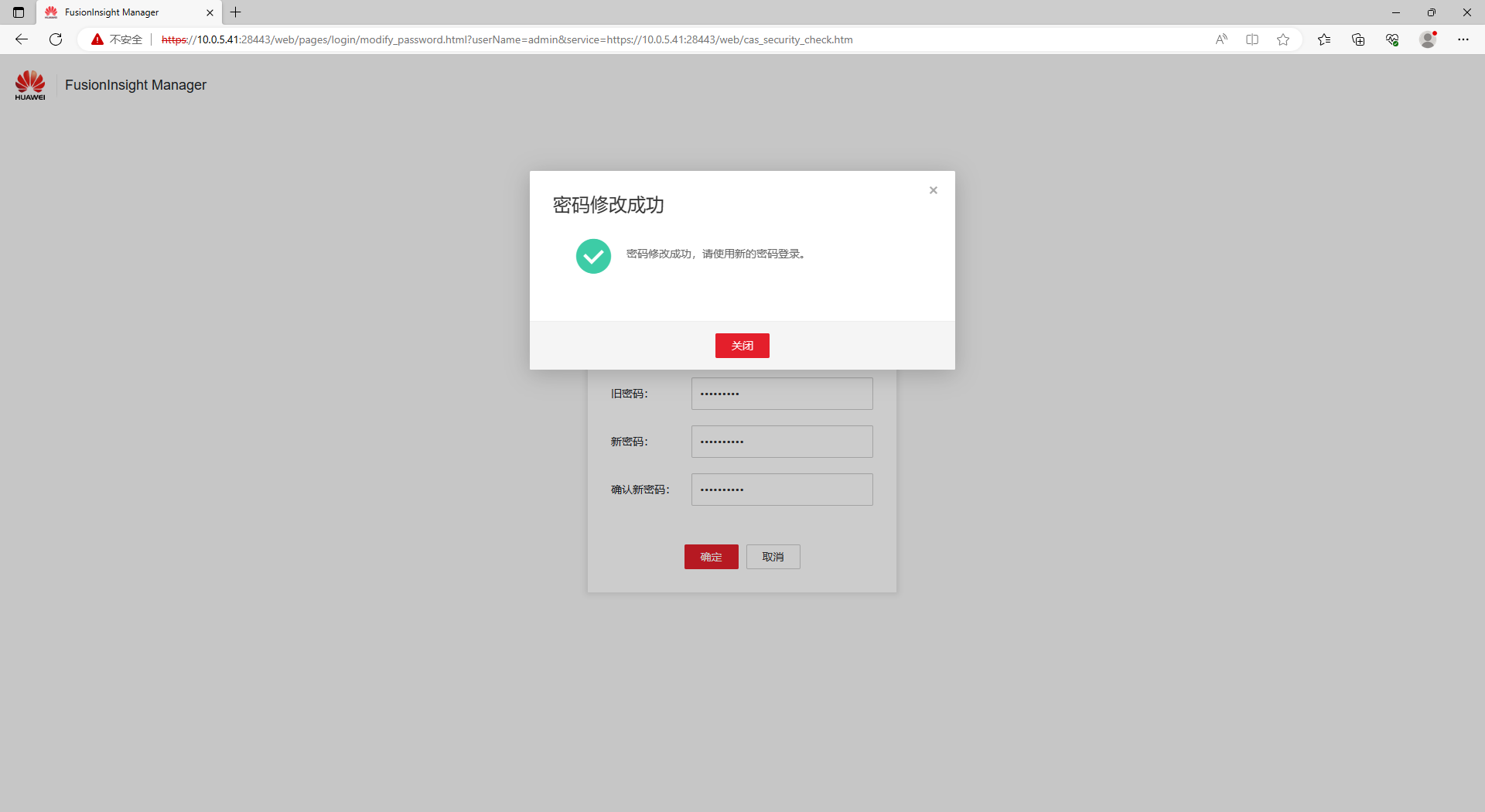Open browser settings and more menu
Viewport: 1485px width, 812px height.
[1463, 39]
